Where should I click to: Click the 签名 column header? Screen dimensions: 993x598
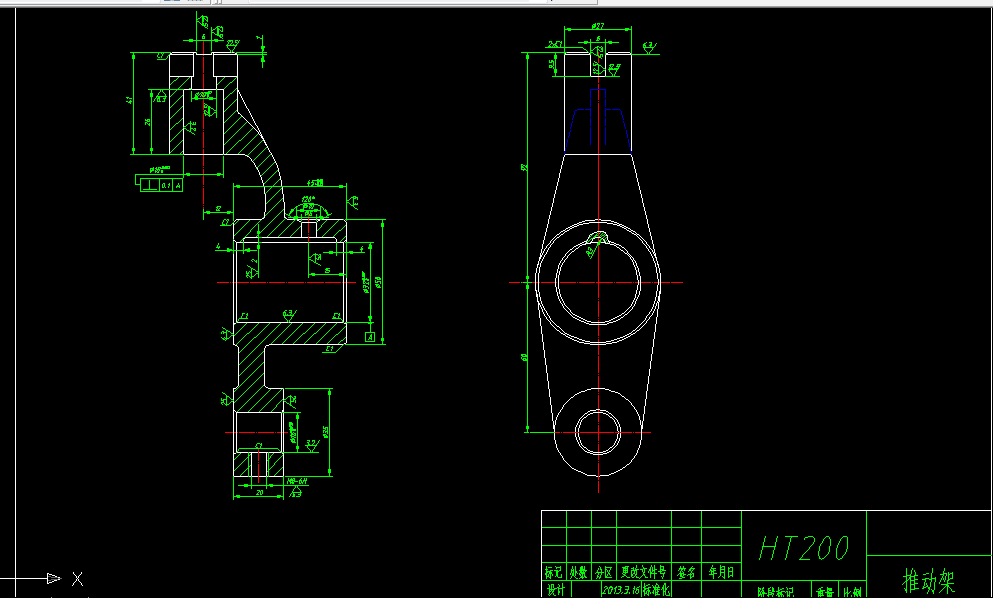coord(686,572)
